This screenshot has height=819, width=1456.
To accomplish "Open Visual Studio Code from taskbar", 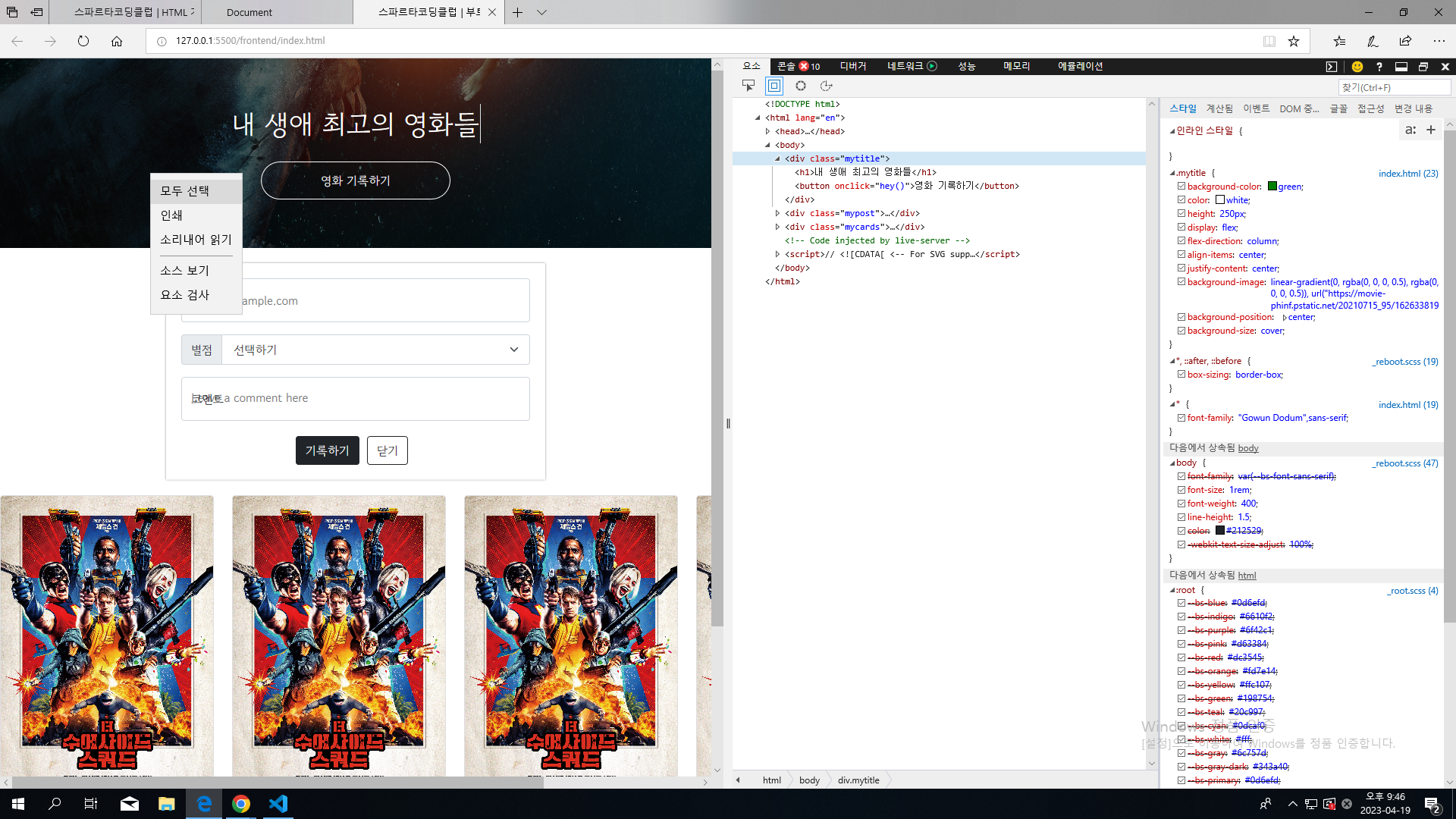I will [278, 804].
